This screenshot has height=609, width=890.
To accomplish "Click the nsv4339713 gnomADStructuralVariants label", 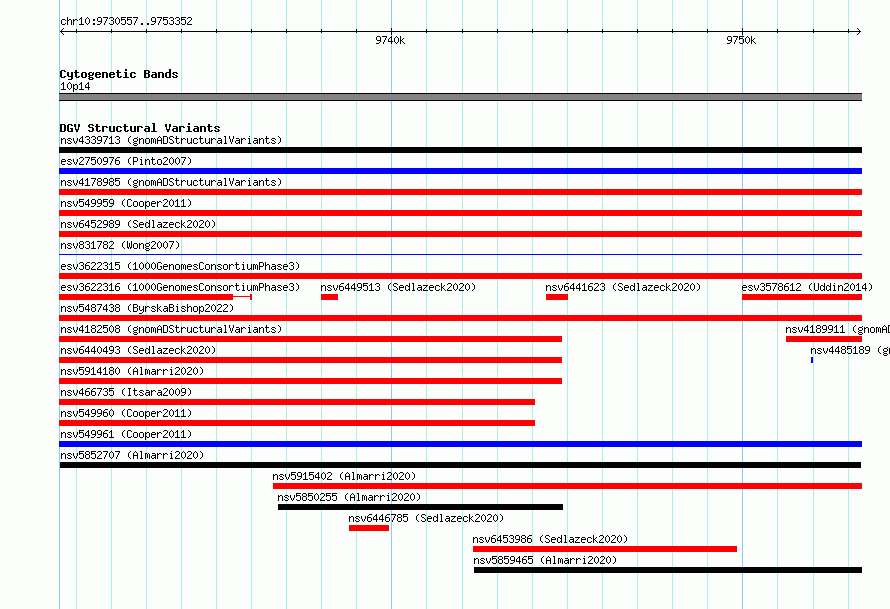I will (171, 140).
